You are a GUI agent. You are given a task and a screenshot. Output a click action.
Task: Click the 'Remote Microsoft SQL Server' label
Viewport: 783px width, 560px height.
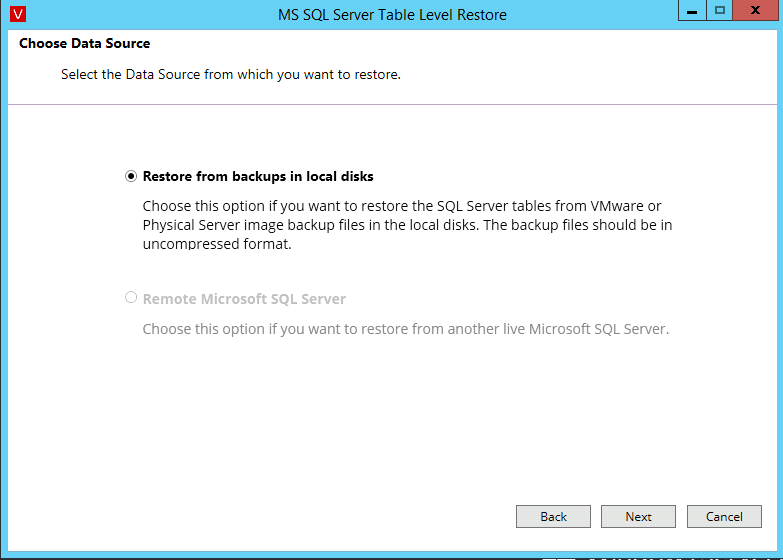244,299
